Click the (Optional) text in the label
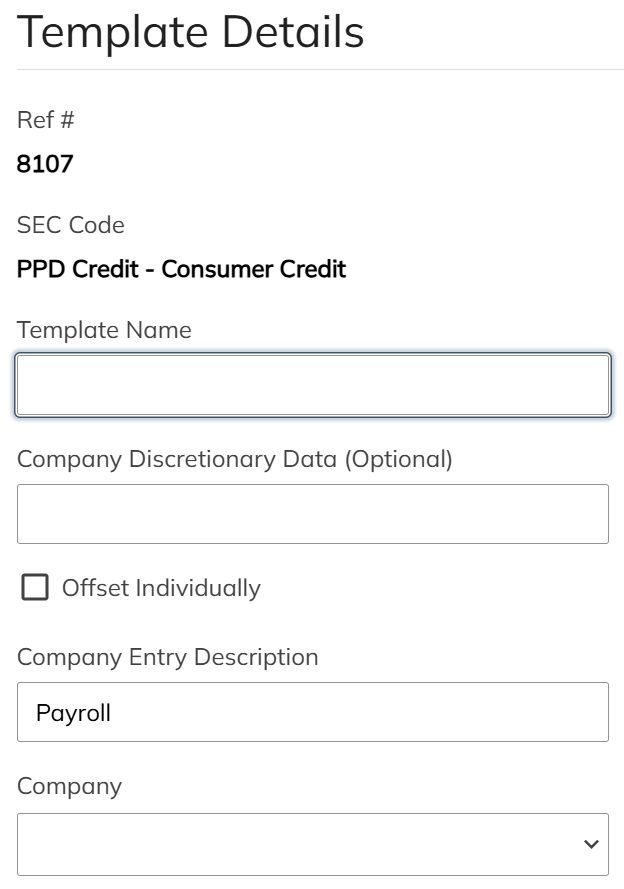Viewport: 624px width, 889px height. (398, 459)
